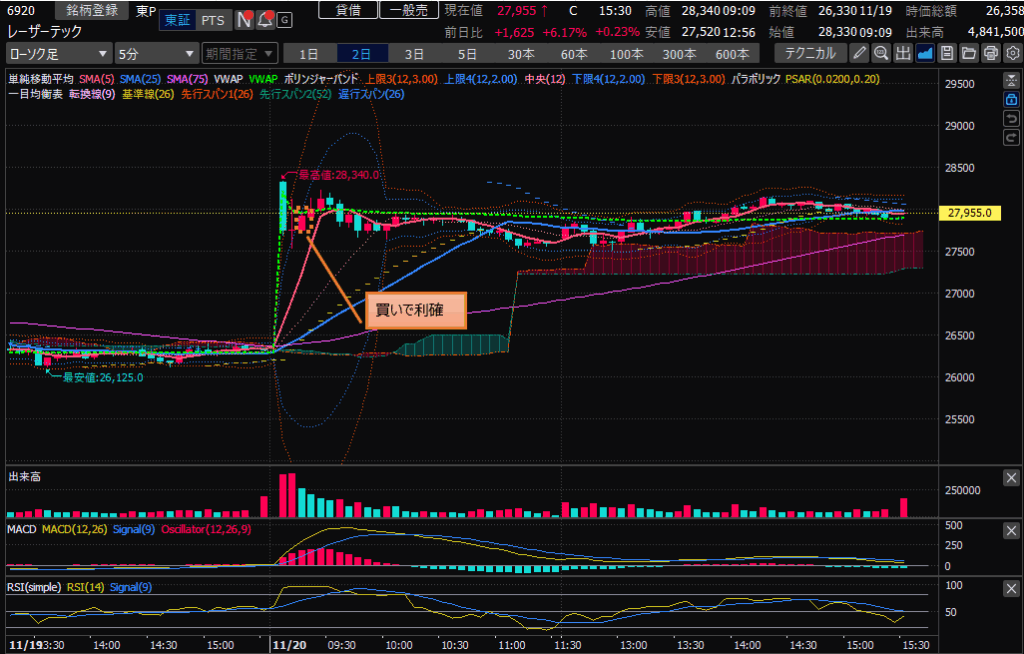The image size is (1024, 654).
Task: Open the 期間指定 period dropdown
Action: click(238, 53)
